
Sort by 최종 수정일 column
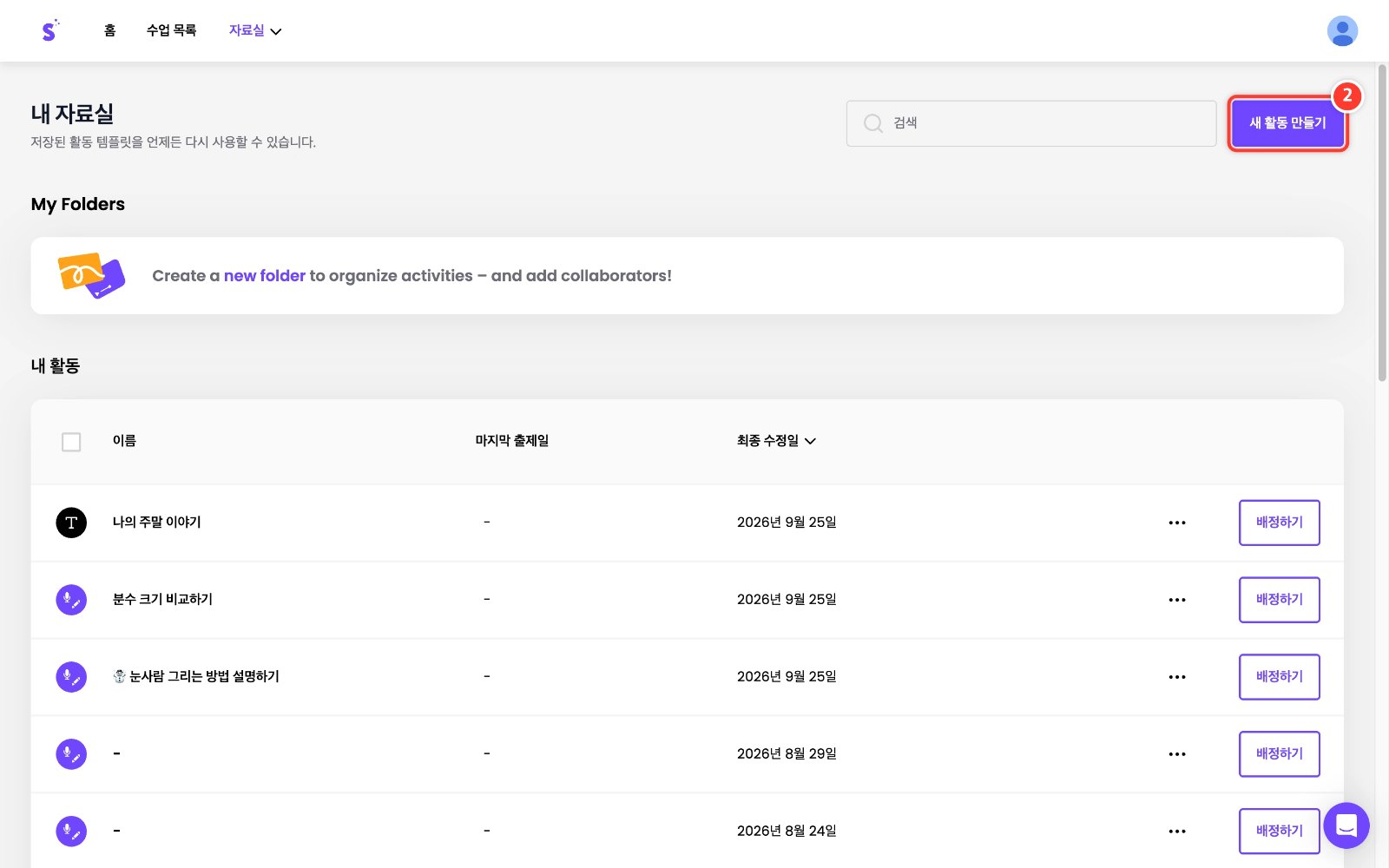point(776,441)
